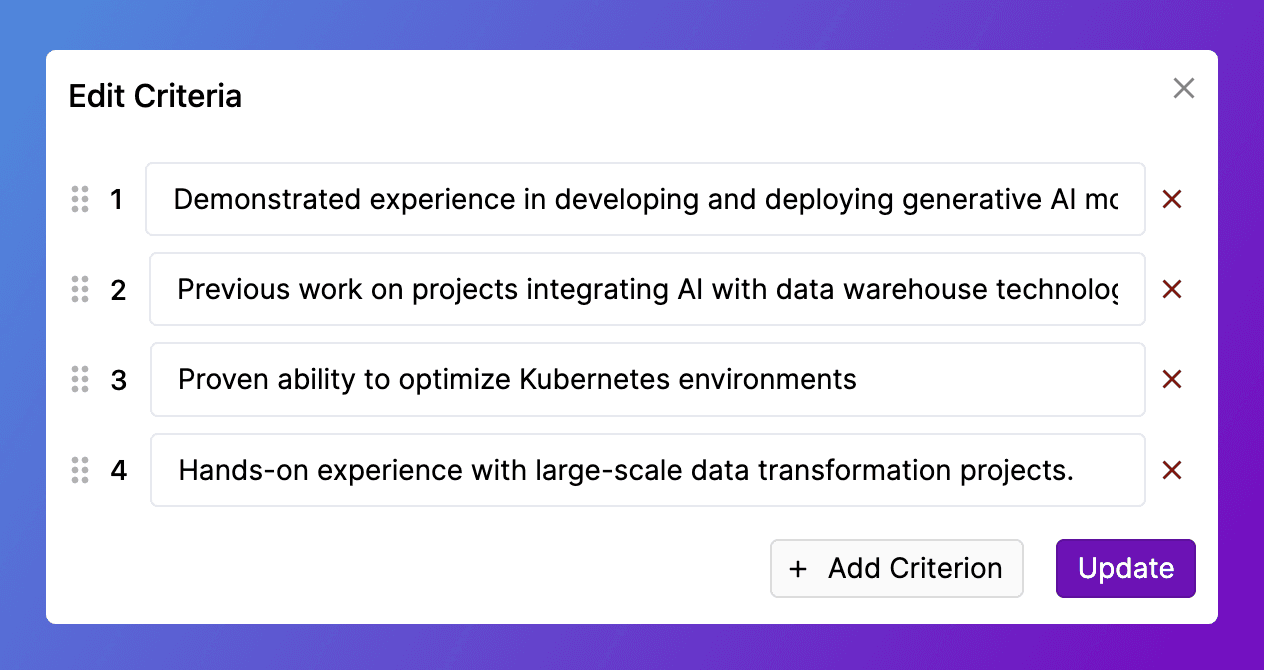The height and width of the screenshot is (670, 1264).
Task: Click the drag handle for criterion 2
Action: [81, 289]
